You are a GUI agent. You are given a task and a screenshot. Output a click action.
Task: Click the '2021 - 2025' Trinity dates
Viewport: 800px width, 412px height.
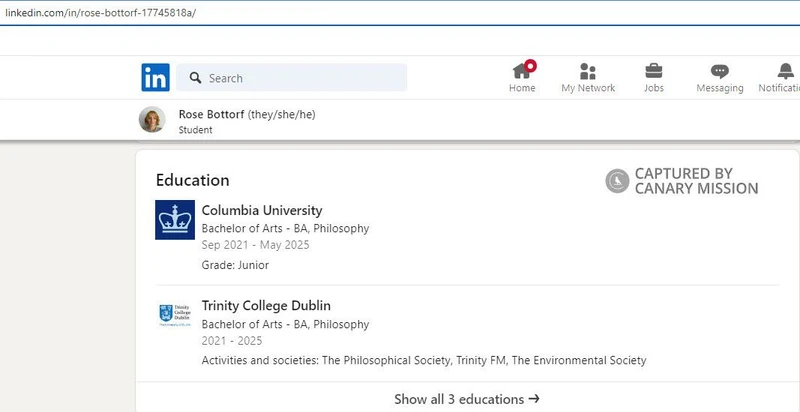point(232,341)
